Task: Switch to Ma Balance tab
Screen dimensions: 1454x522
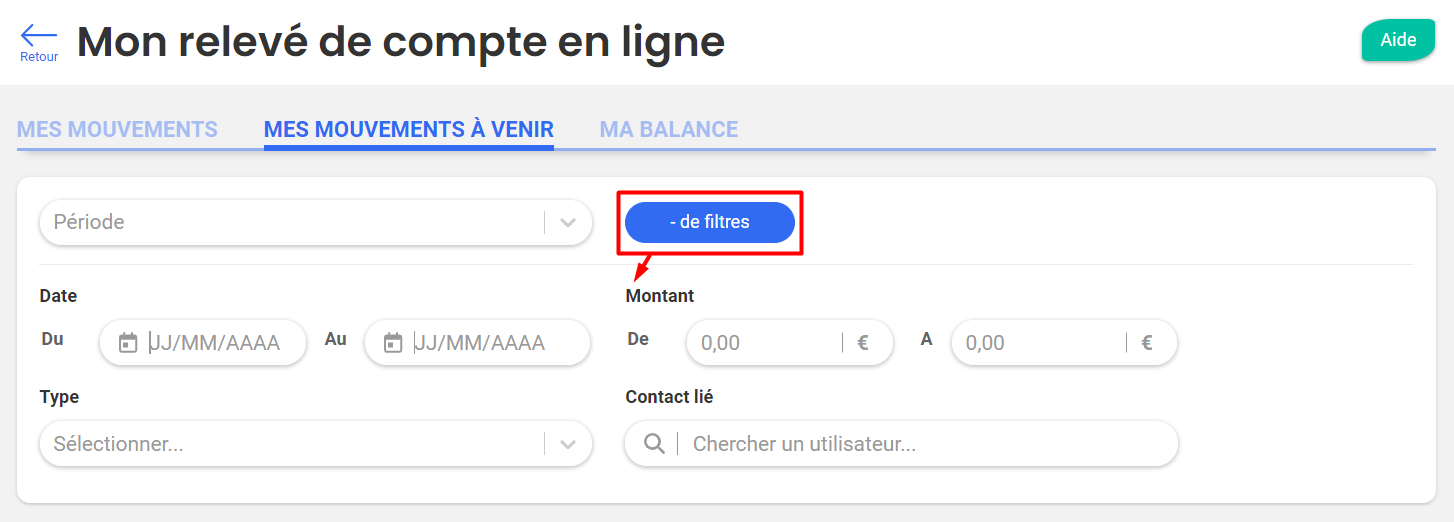Action: tap(669, 129)
